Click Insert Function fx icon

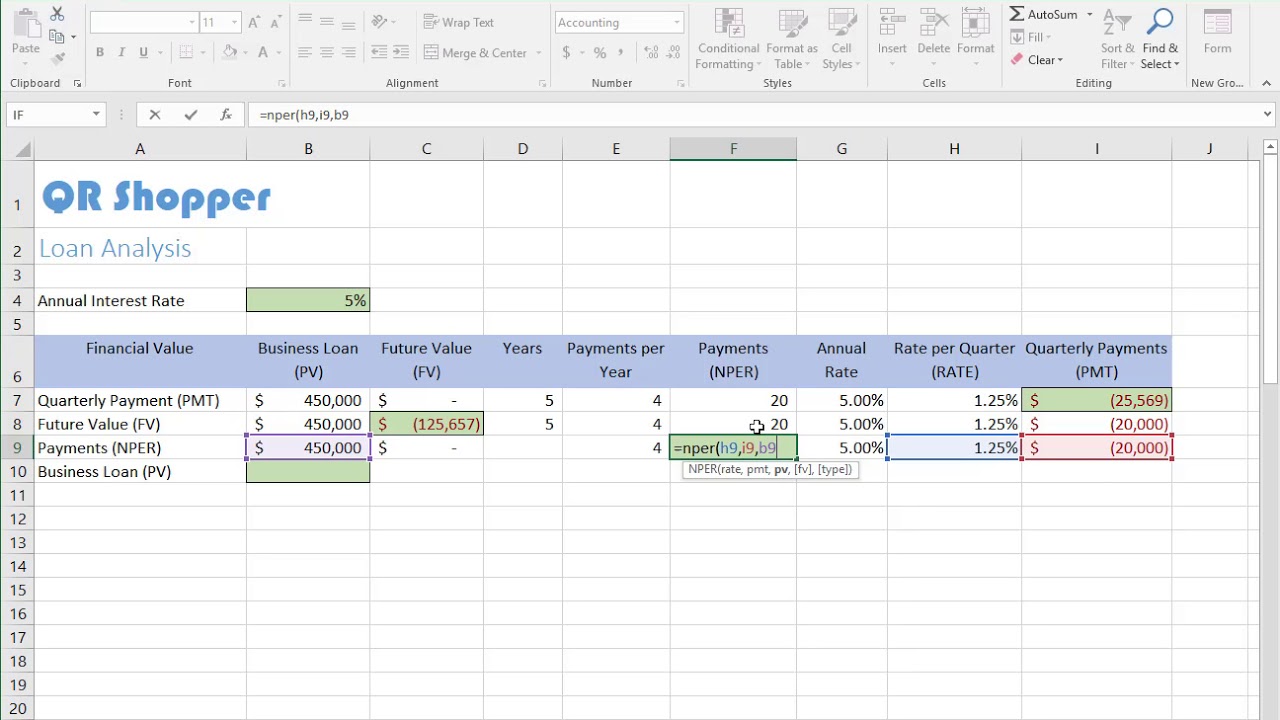pos(226,115)
